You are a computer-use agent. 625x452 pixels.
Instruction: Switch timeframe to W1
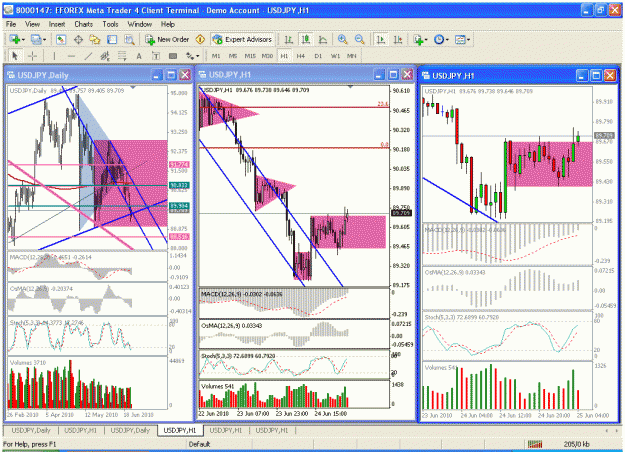click(x=335, y=56)
